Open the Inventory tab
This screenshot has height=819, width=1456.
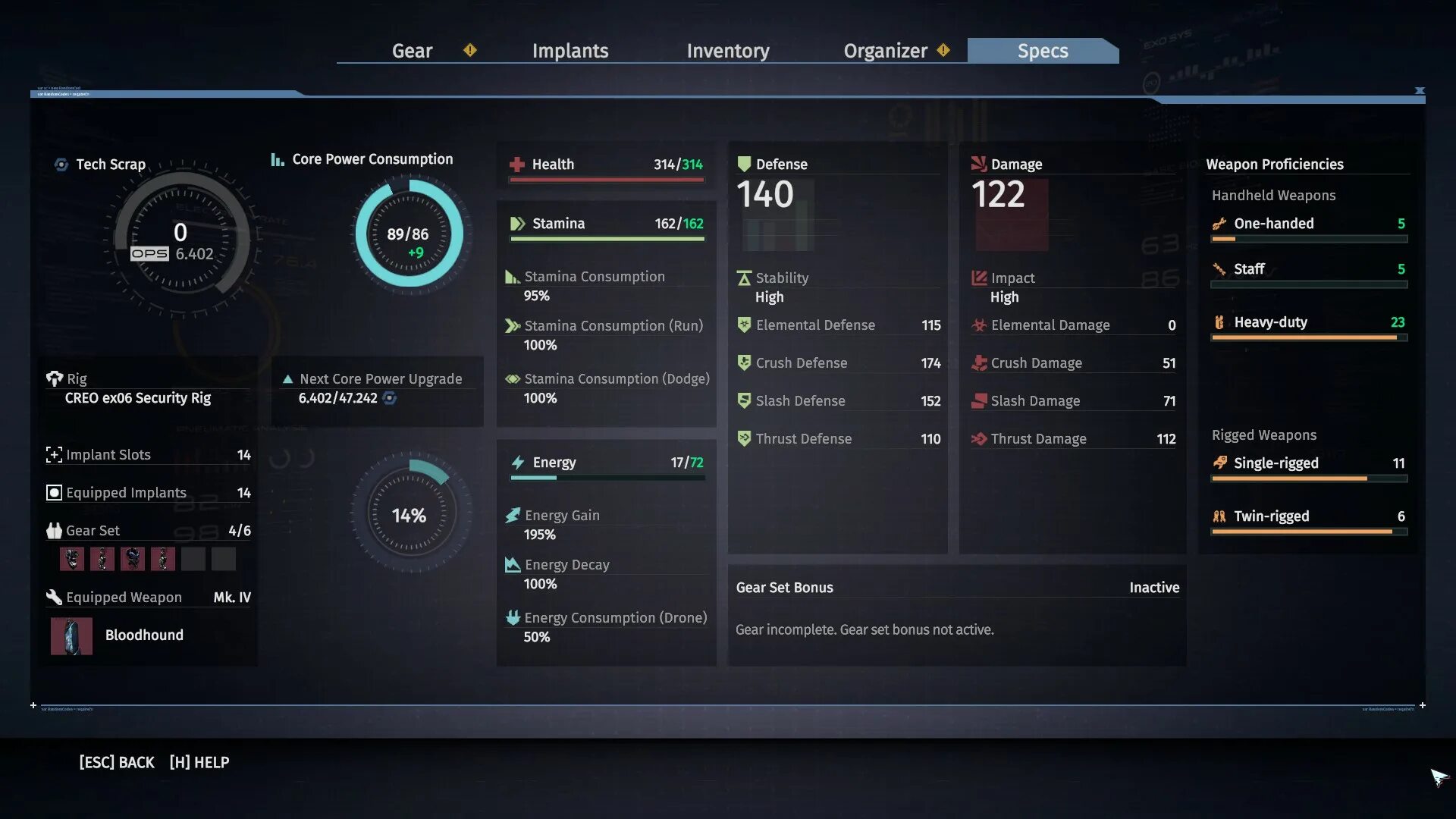tap(728, 49)
